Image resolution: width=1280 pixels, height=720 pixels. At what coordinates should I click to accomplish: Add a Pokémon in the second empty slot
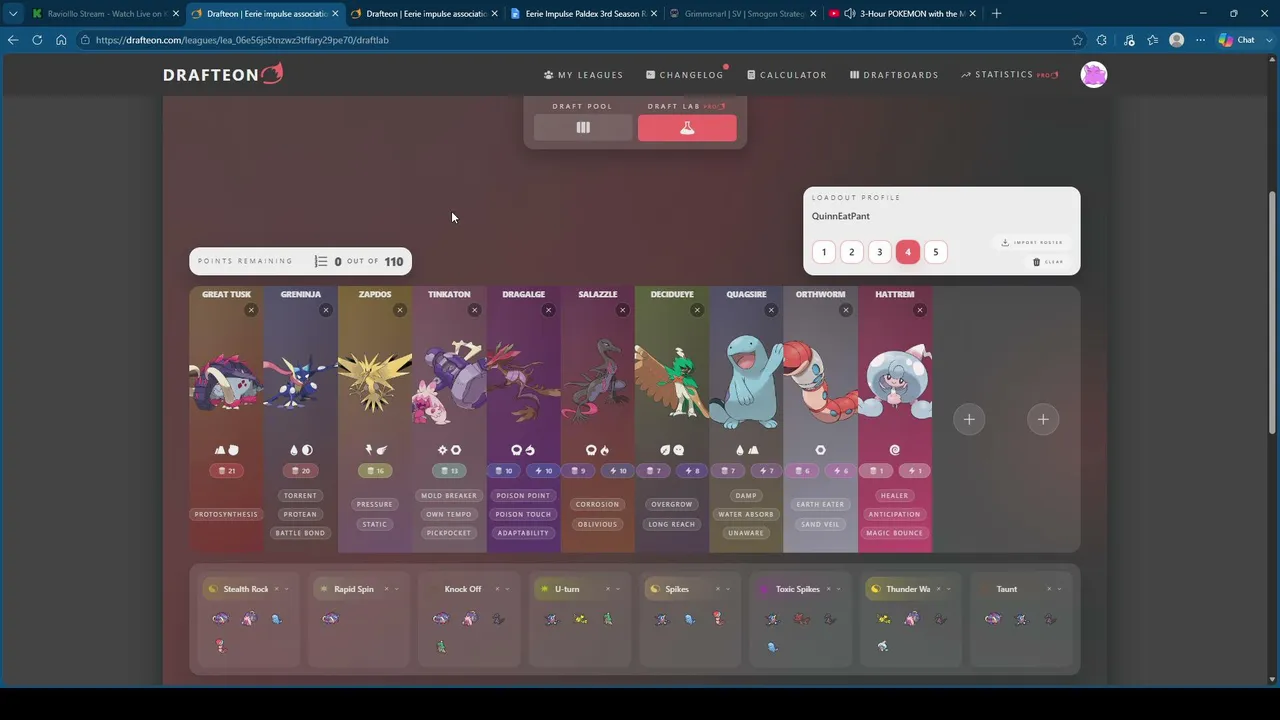point(1043,420)
